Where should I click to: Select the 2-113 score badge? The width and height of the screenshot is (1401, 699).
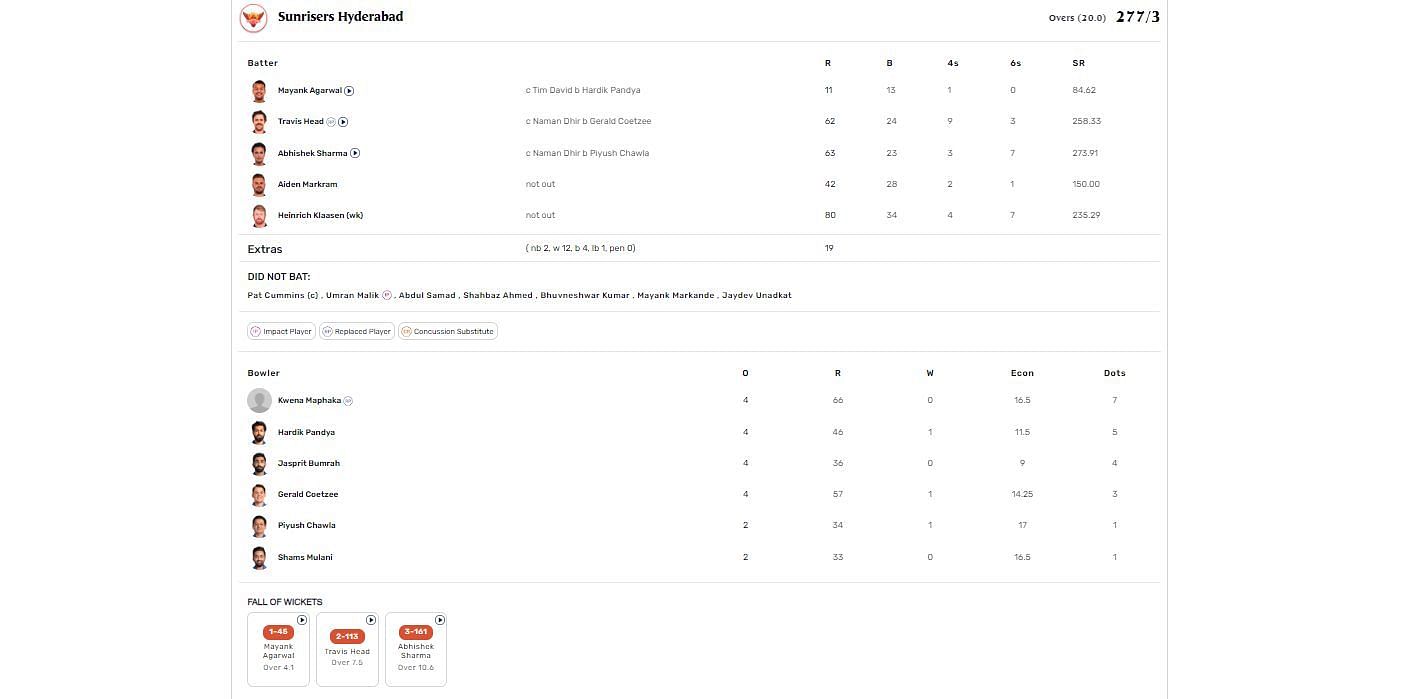[x=347, y=636]
